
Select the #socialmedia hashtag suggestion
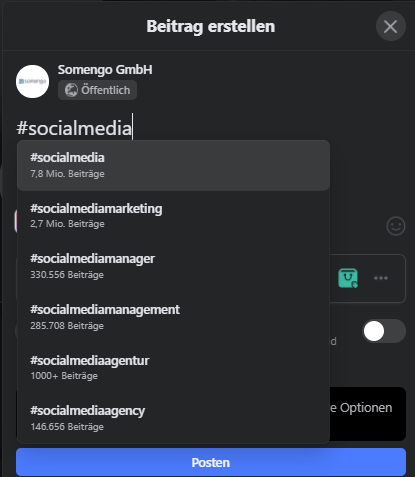pyautogui.click(x=173, y=165)
